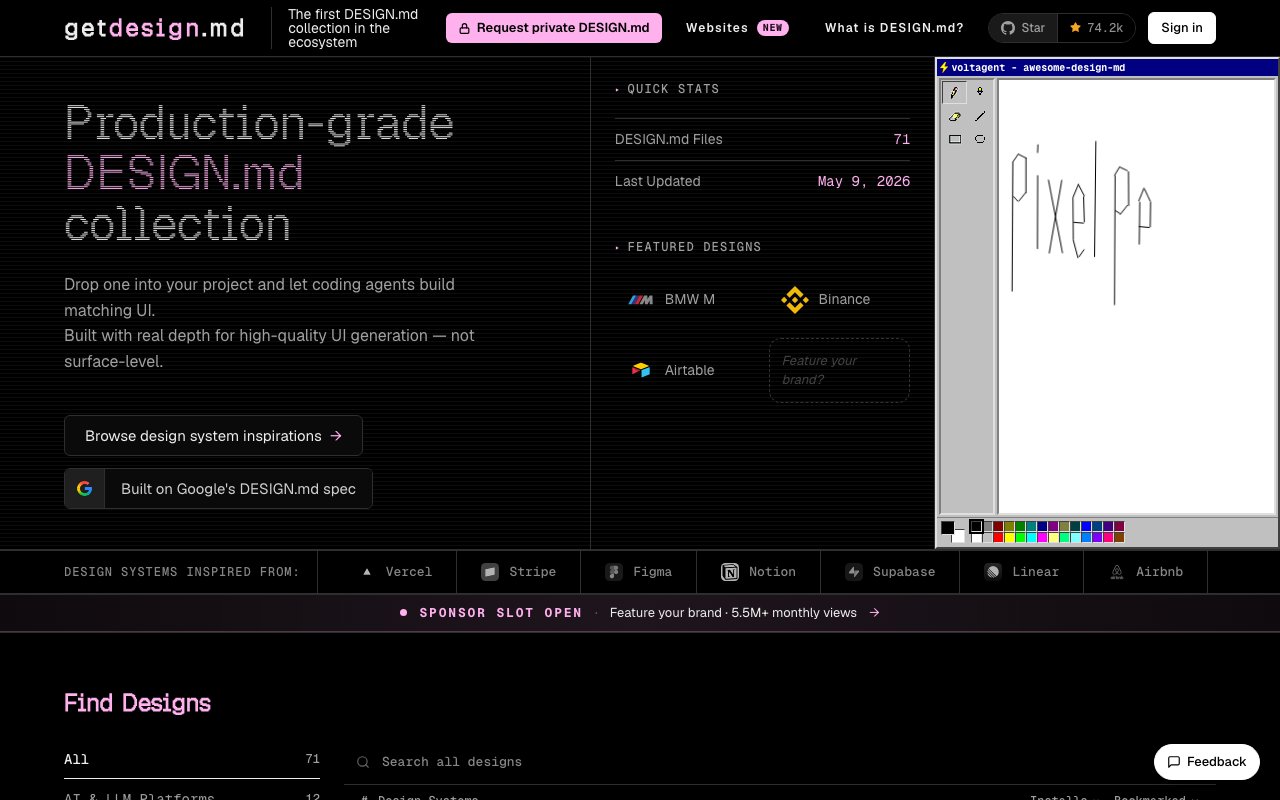The image size is (1280, 800).
Task: Select the Brush tool beside the pencil
Action: [x=980, y=92]
